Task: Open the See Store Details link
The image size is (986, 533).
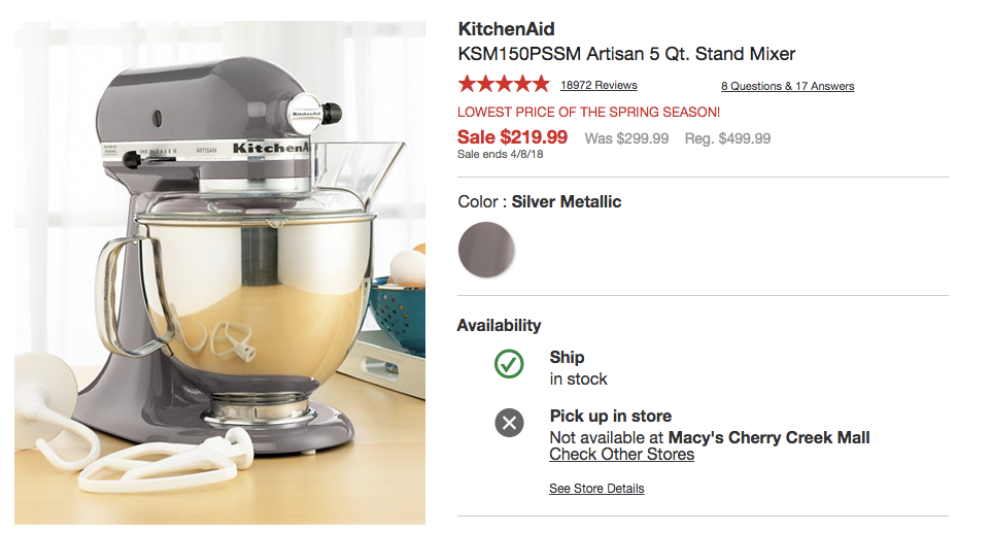Action: point(596,489)
